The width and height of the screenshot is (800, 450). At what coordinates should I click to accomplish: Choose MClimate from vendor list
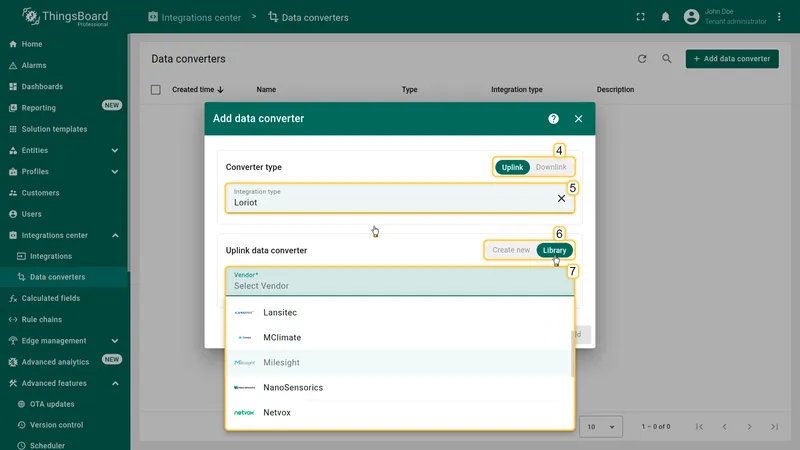point(399,338)
